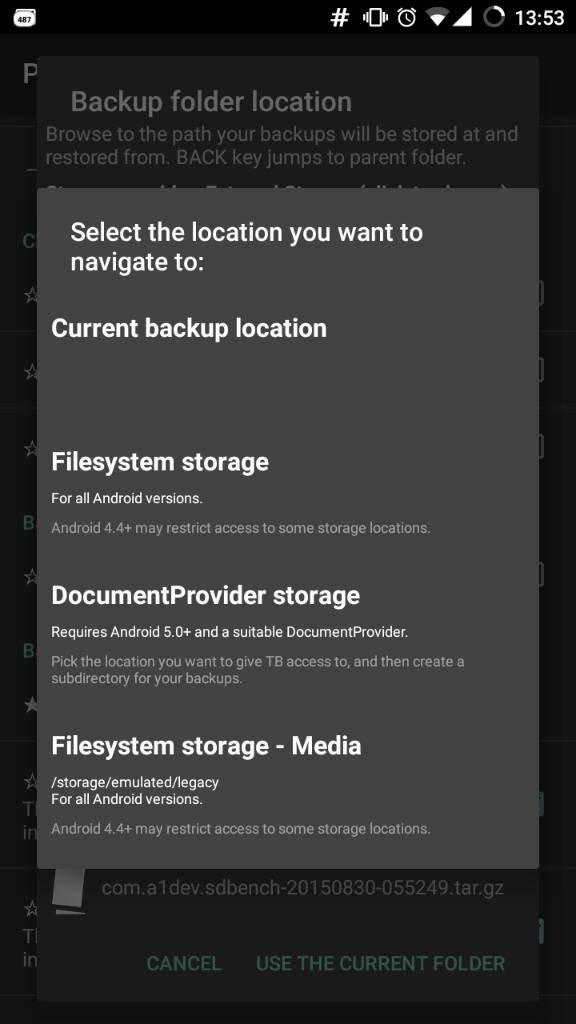Tap the CANCEL button
576x1024 pixels.
[x=184, y=963]
